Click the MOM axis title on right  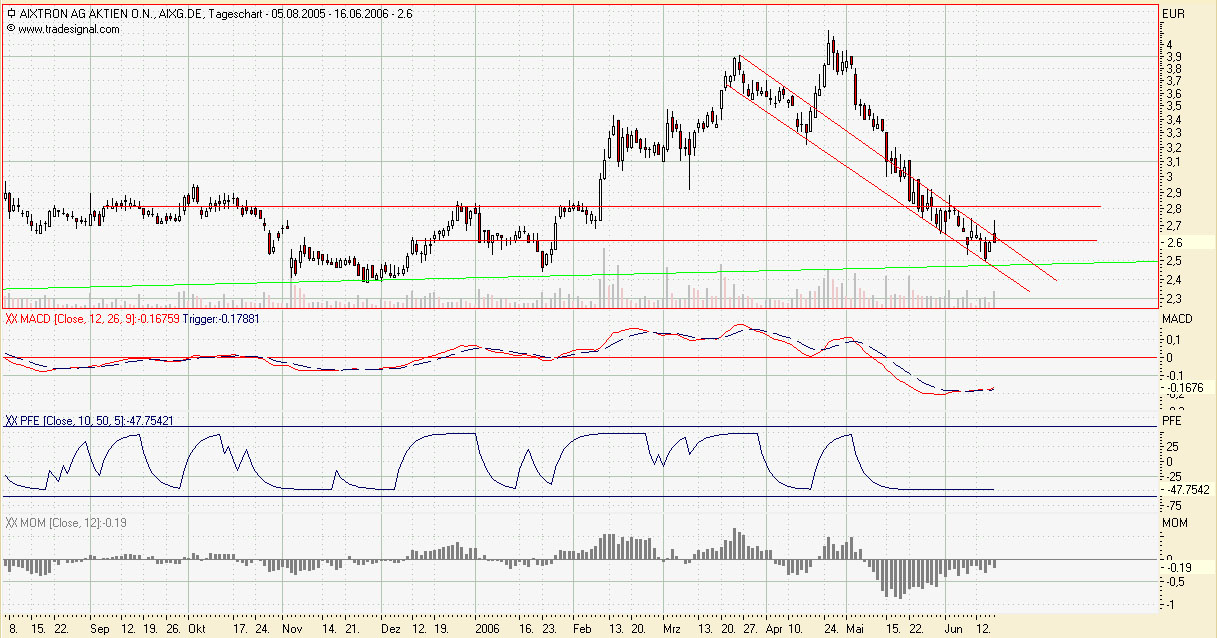(1174, 523)
